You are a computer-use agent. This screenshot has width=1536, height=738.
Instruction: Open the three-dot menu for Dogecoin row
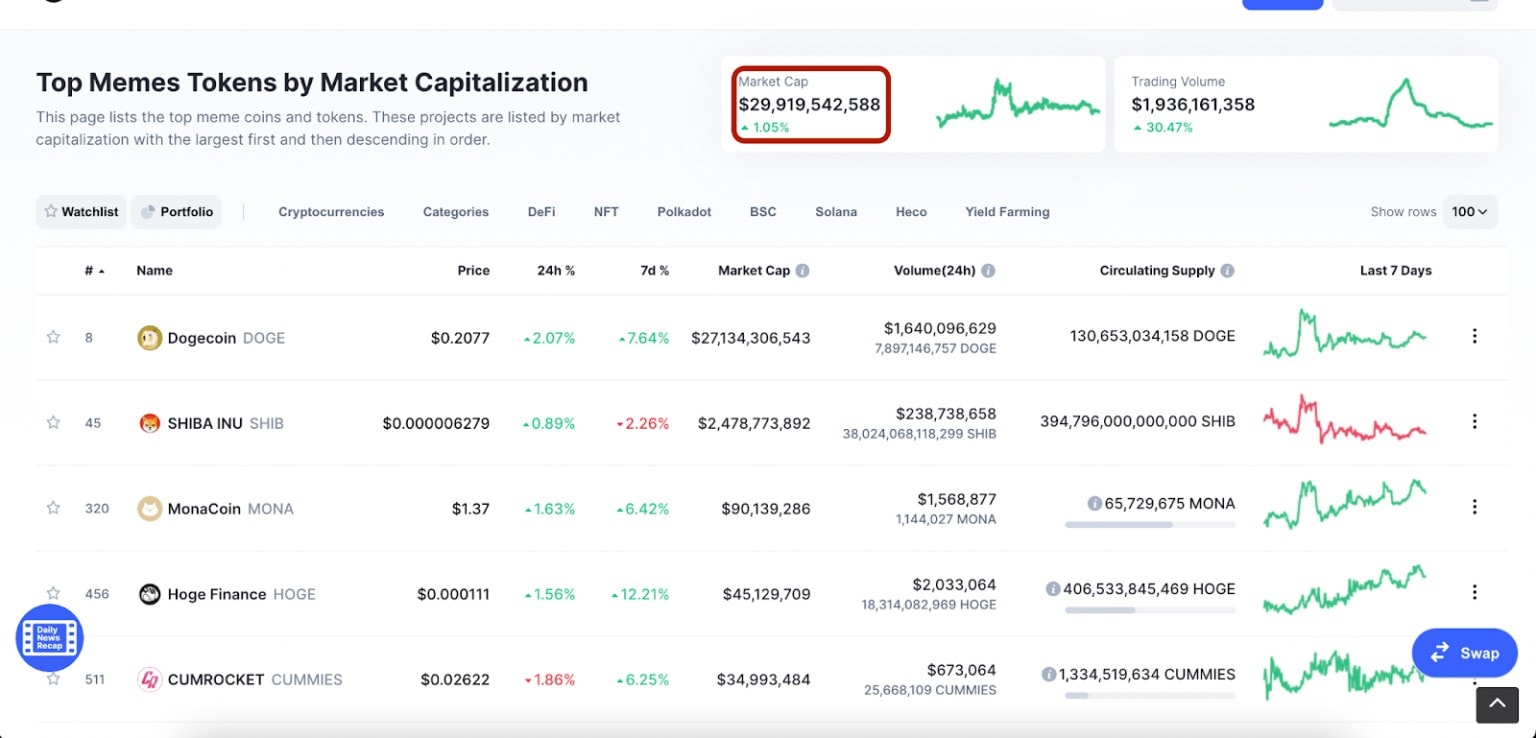1475,337
